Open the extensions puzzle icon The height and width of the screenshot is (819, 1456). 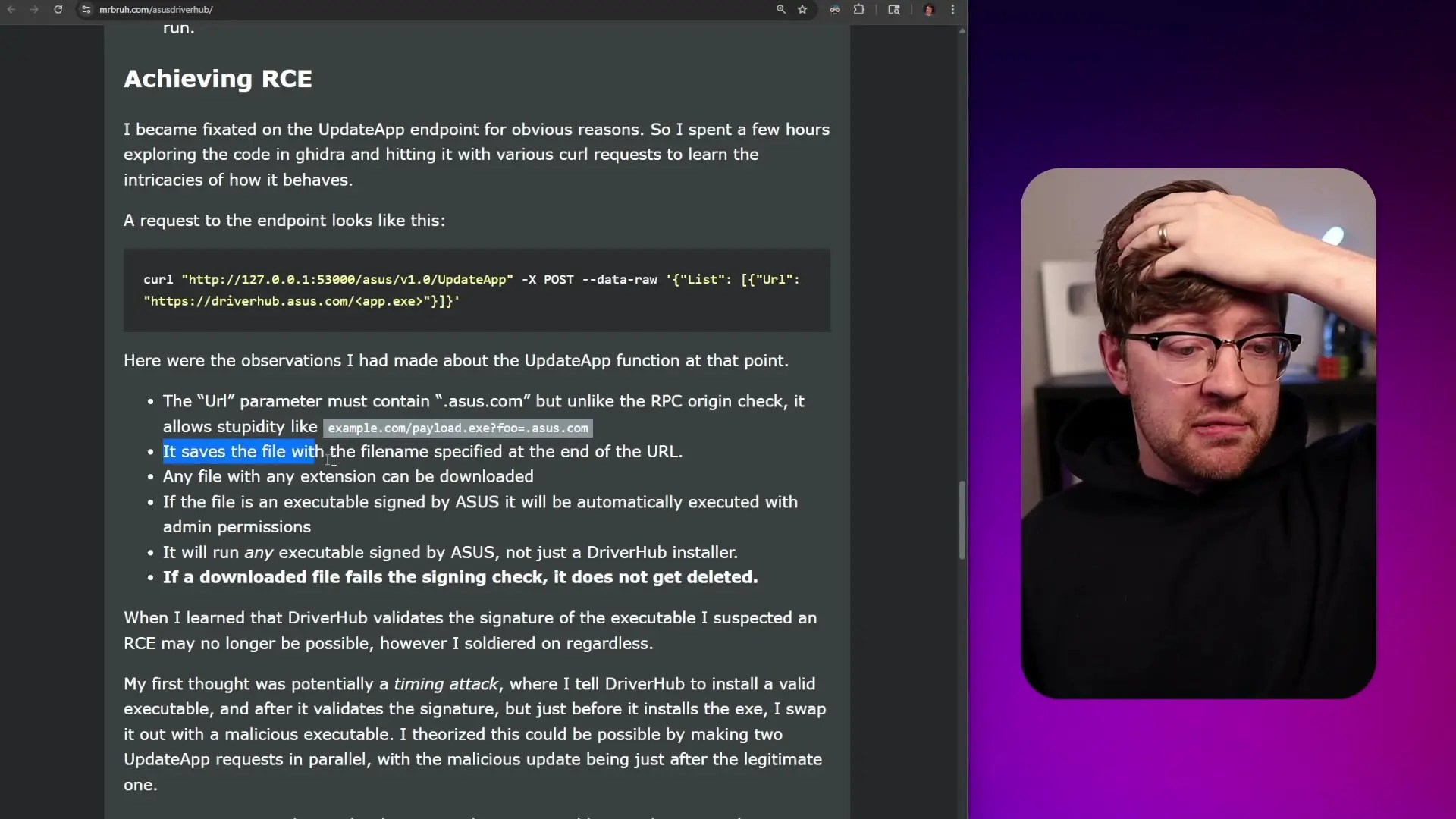859,10
